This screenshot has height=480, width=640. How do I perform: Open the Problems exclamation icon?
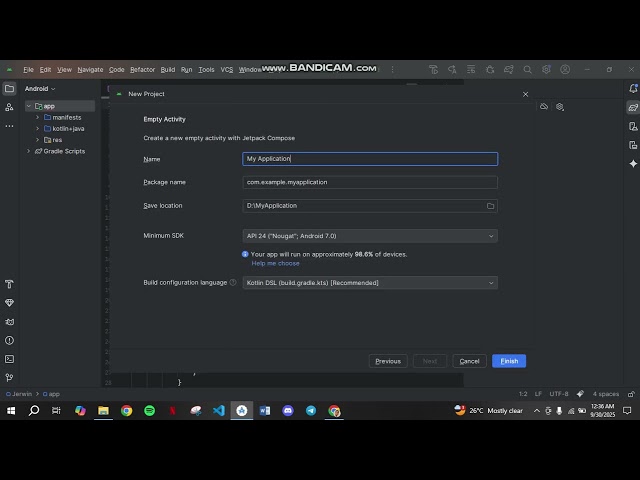point(9,340)
